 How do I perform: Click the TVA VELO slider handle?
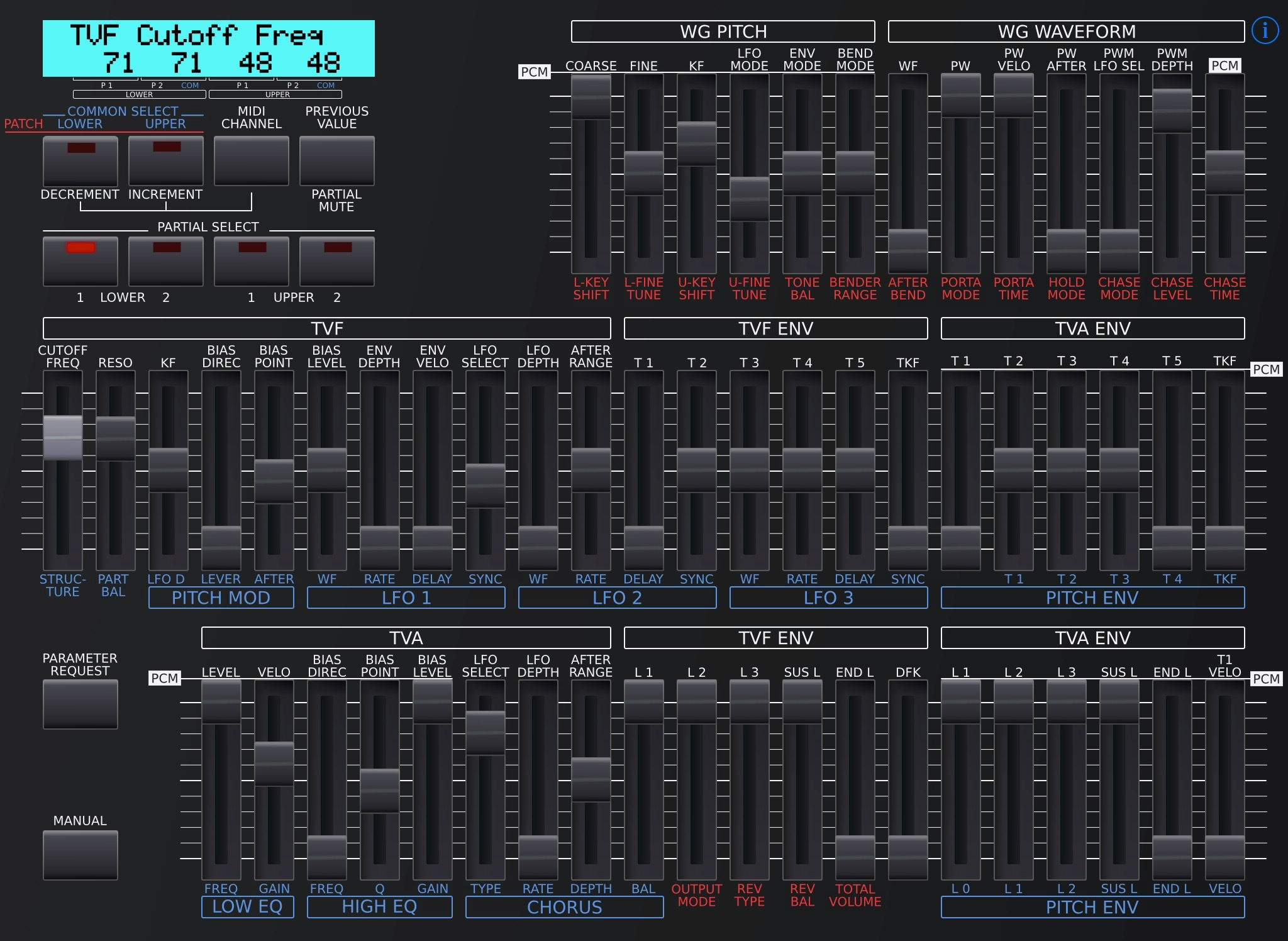coord(274,764)
